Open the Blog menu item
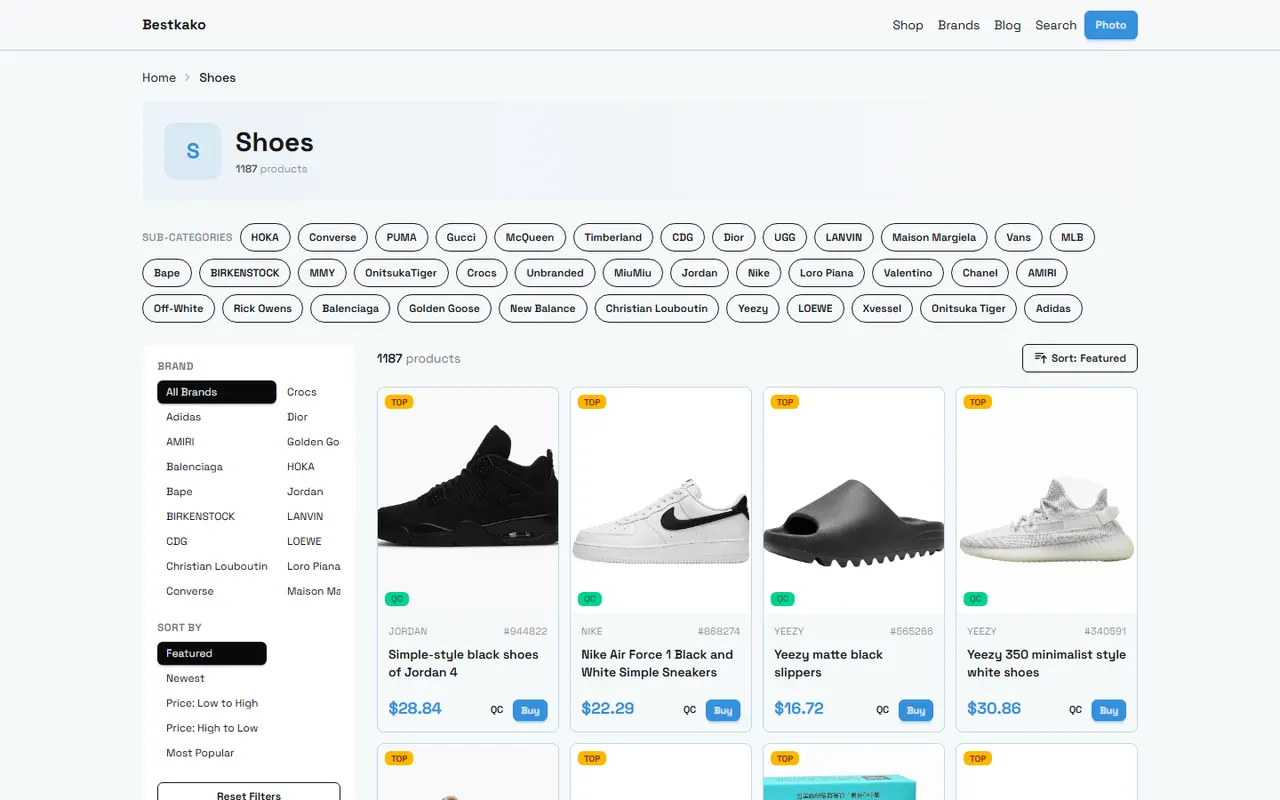 (1008, 25)
